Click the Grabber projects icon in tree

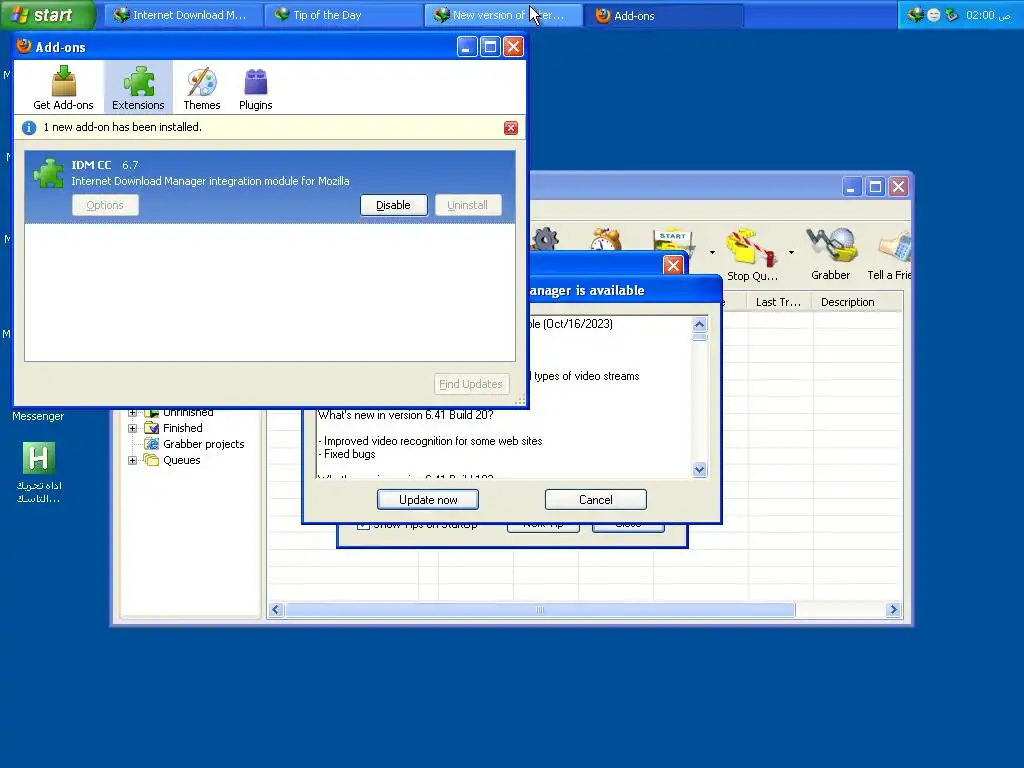click(152, 444)
